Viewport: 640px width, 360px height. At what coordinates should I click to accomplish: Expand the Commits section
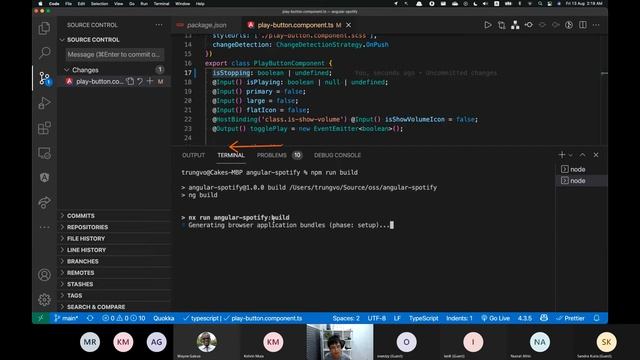pos(80,216)
